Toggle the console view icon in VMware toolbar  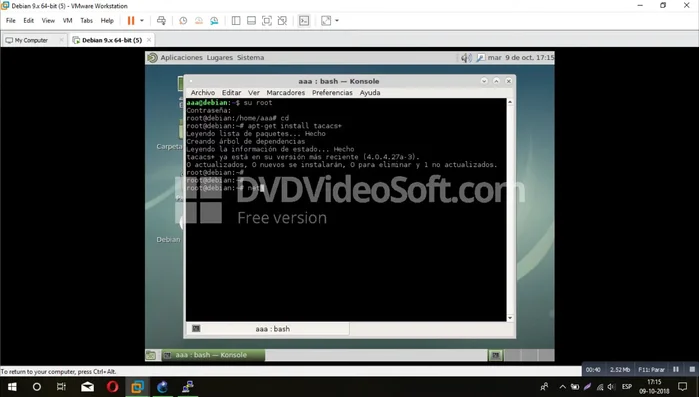click(304, 20)
